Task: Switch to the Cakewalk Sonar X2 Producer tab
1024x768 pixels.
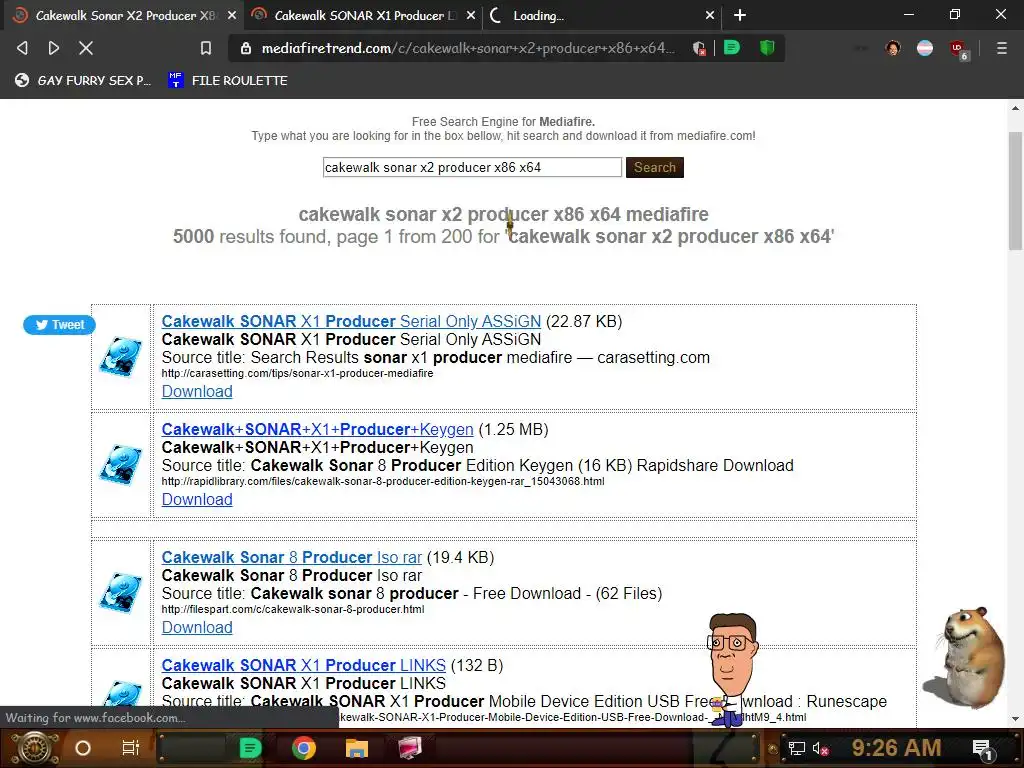Action: pos(124,15)
